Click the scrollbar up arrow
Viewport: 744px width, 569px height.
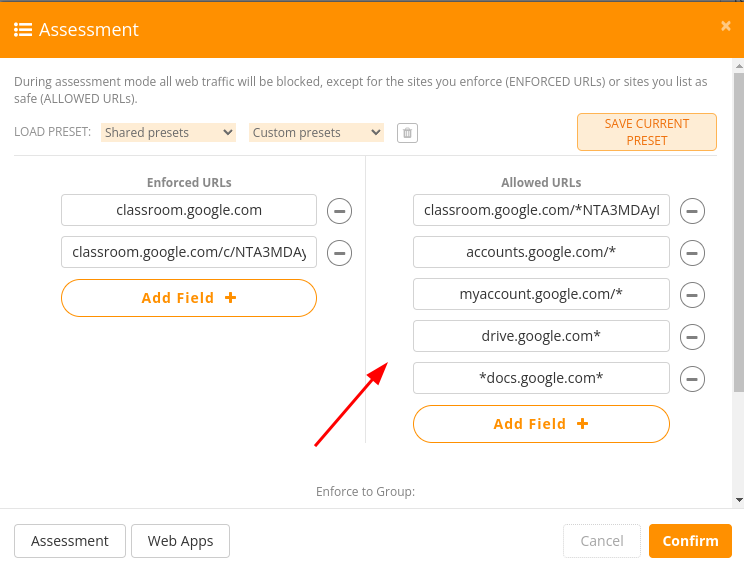pyautogui.click(x=739, y=66)
